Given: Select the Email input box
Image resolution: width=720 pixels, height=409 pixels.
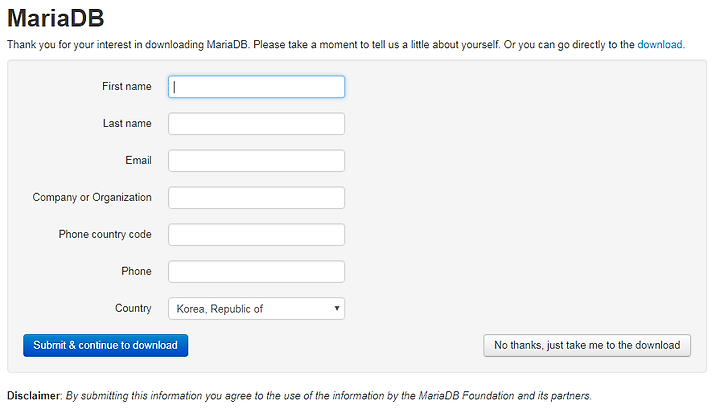Looking at the screenshot, I should pyautogui.click(x=256, y=161).
